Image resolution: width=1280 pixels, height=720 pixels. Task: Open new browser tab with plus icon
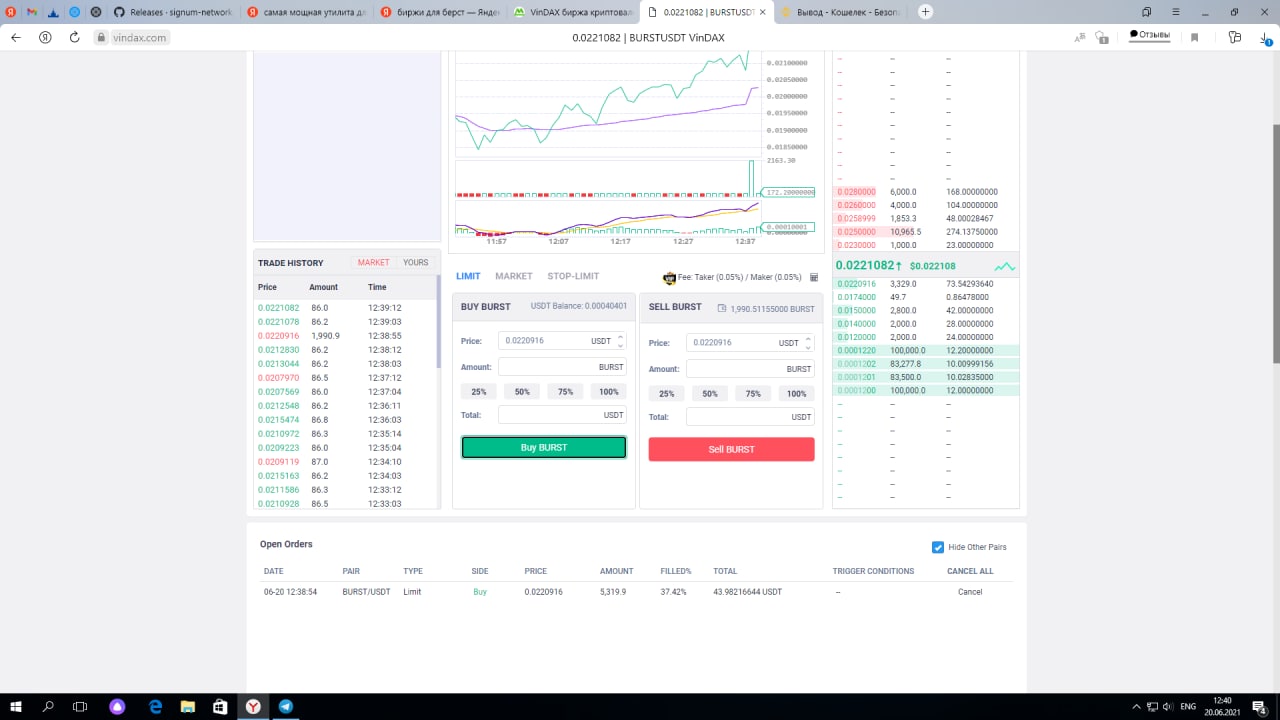925,12
